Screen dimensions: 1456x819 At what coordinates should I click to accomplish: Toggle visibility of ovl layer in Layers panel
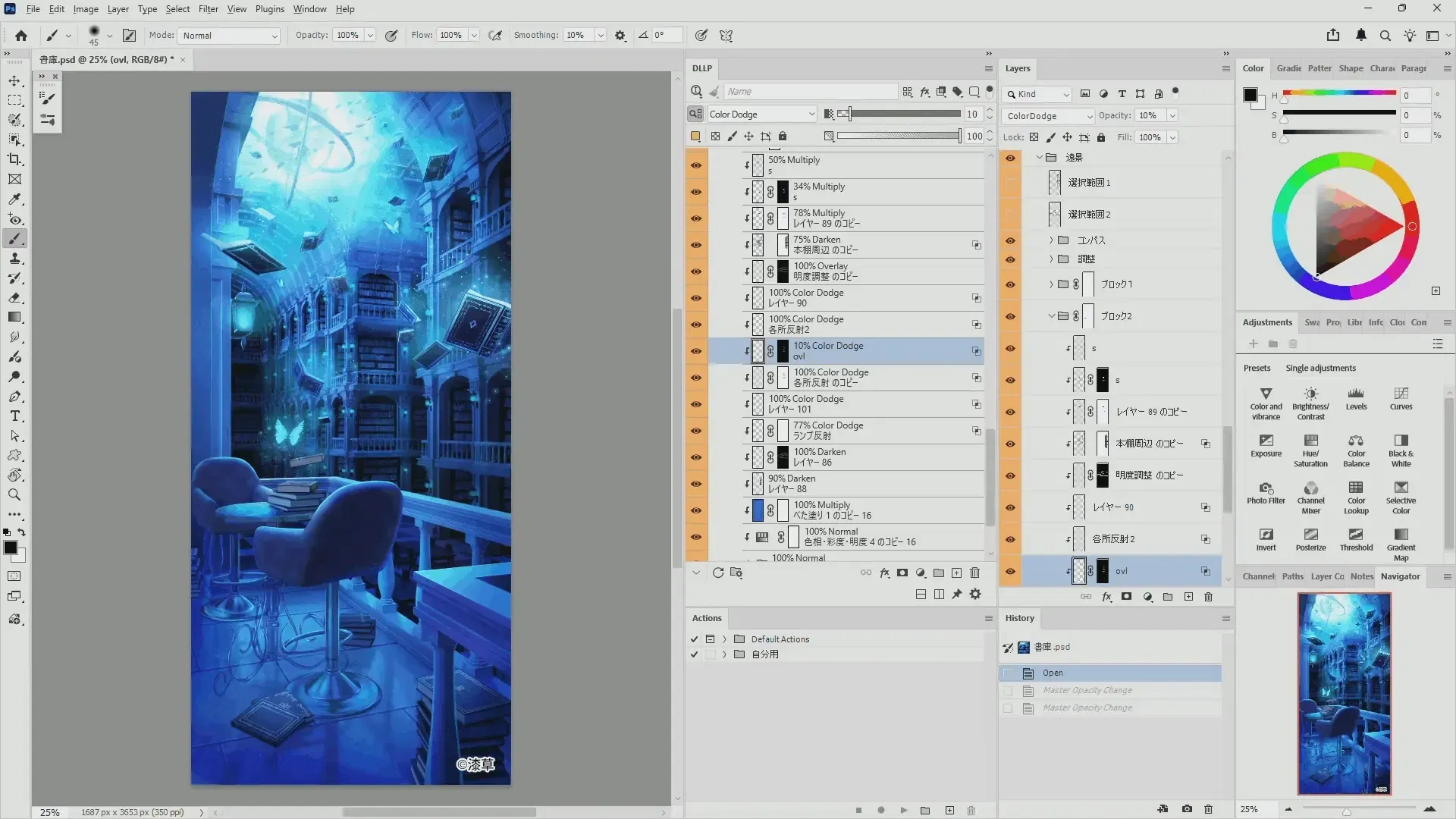(x=1010, y=571)
